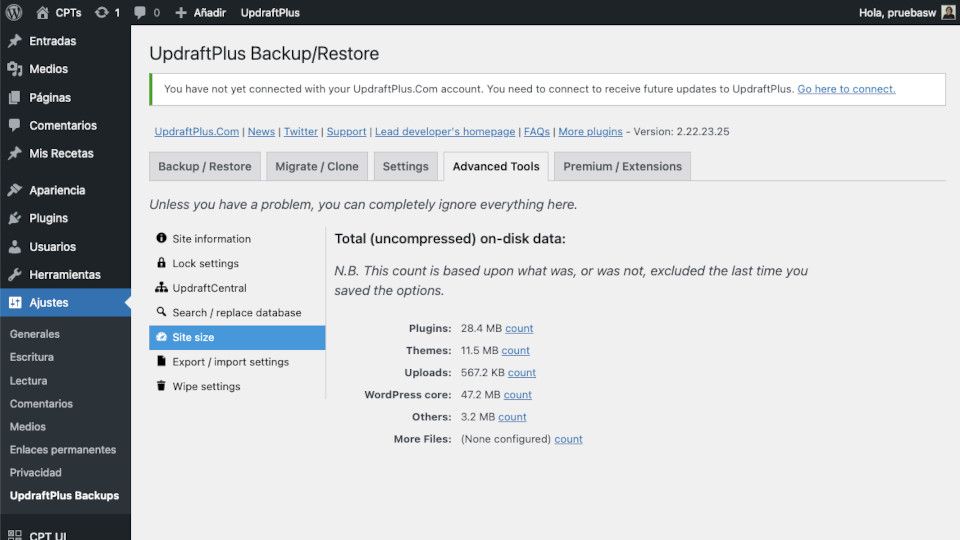960x540 pixels.
Task: Open UpdraftPlus menu in admin bar
Action: [x=270, y=12]
